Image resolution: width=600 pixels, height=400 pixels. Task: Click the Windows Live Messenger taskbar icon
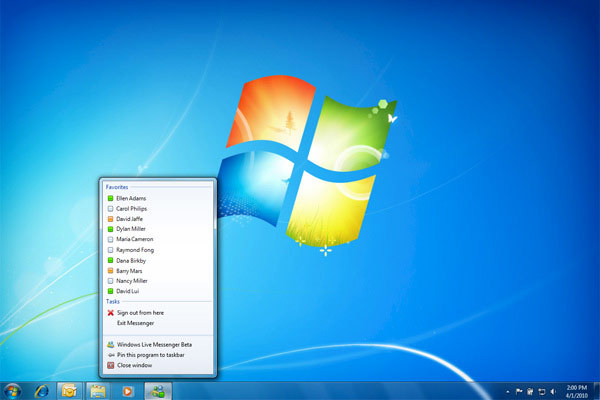pyautogui.click(x=159, y=389)
